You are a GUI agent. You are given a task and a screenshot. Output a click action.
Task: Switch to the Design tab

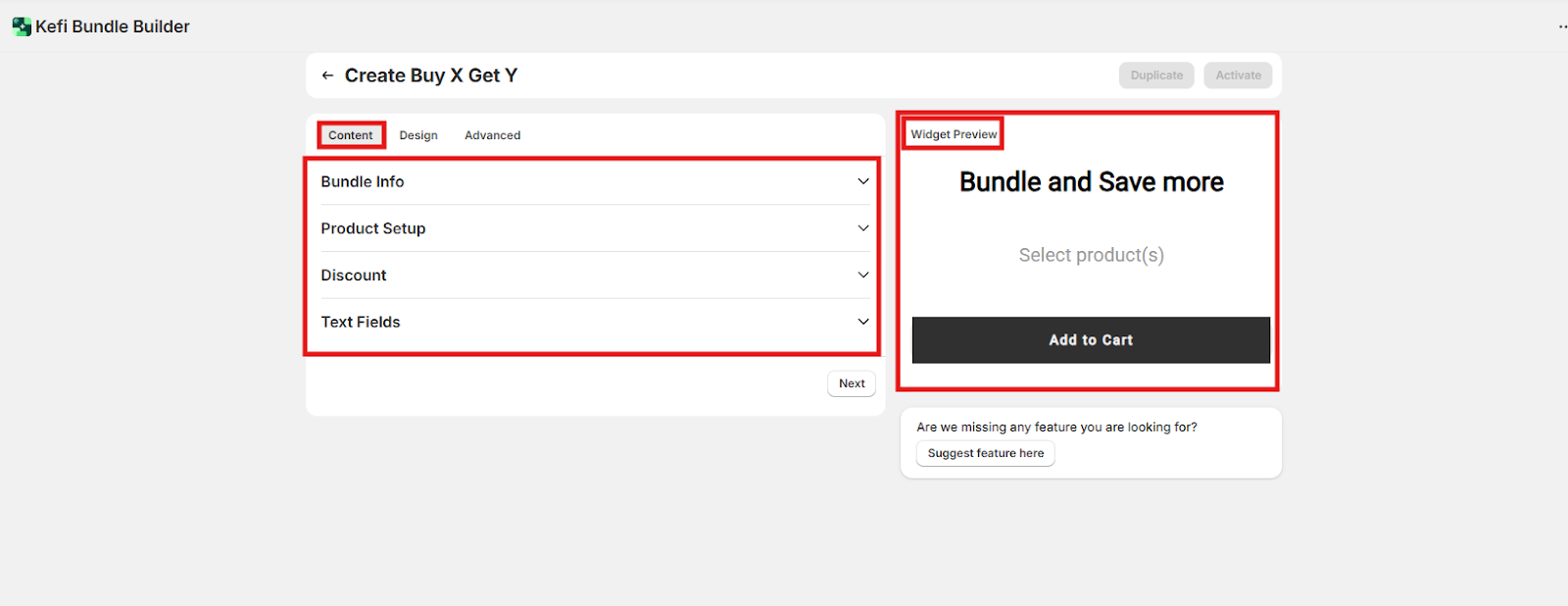point(418,135)
